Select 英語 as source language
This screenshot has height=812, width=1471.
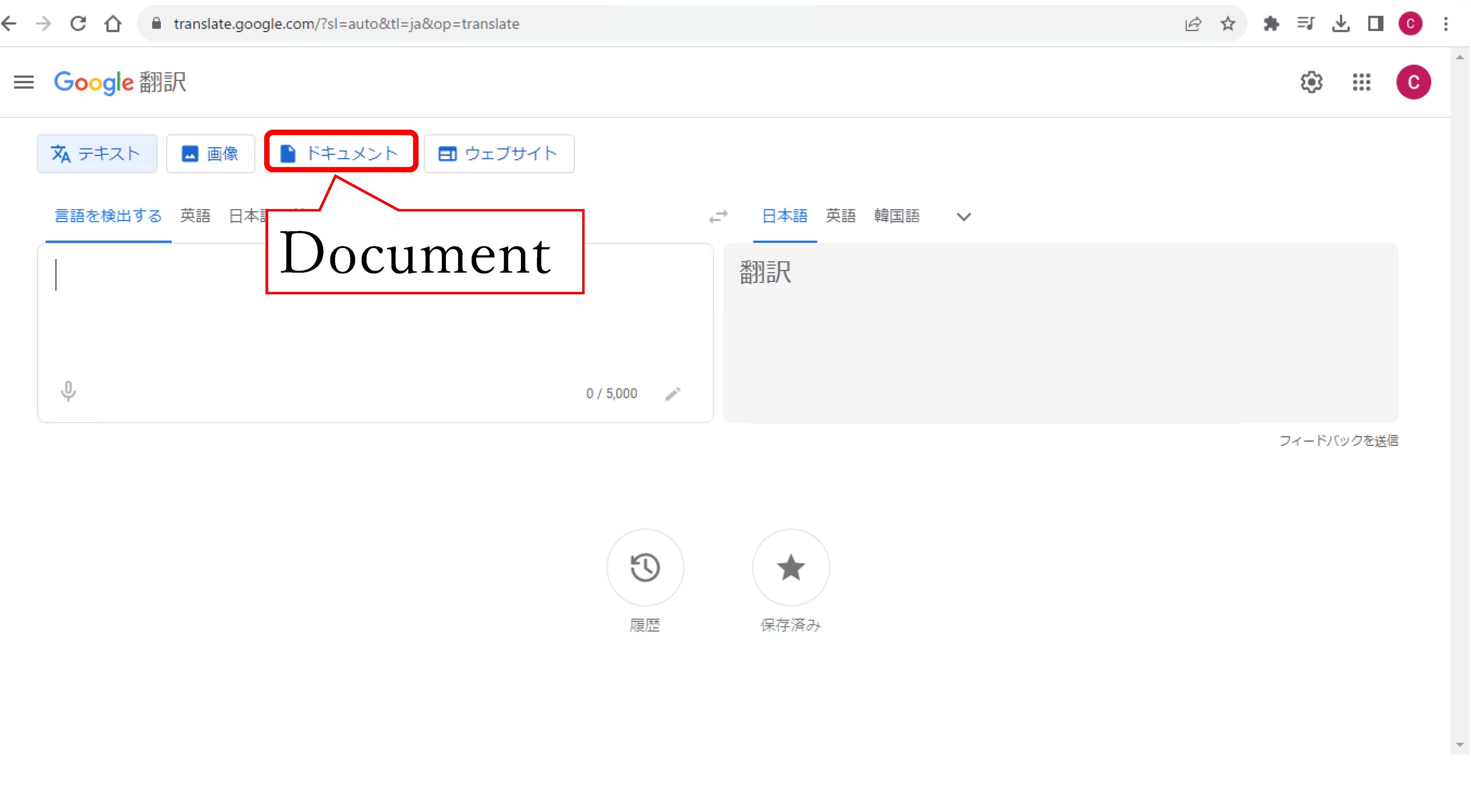click(x=195, y=216)
